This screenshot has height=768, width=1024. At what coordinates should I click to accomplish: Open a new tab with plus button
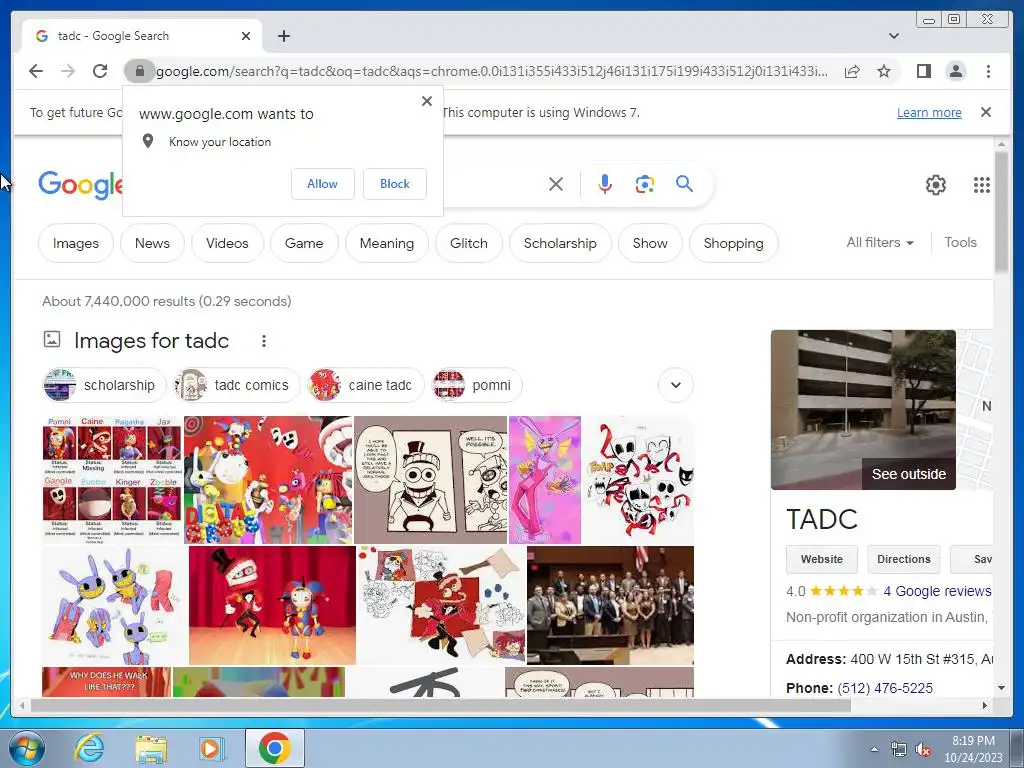(x=283, y=36)
